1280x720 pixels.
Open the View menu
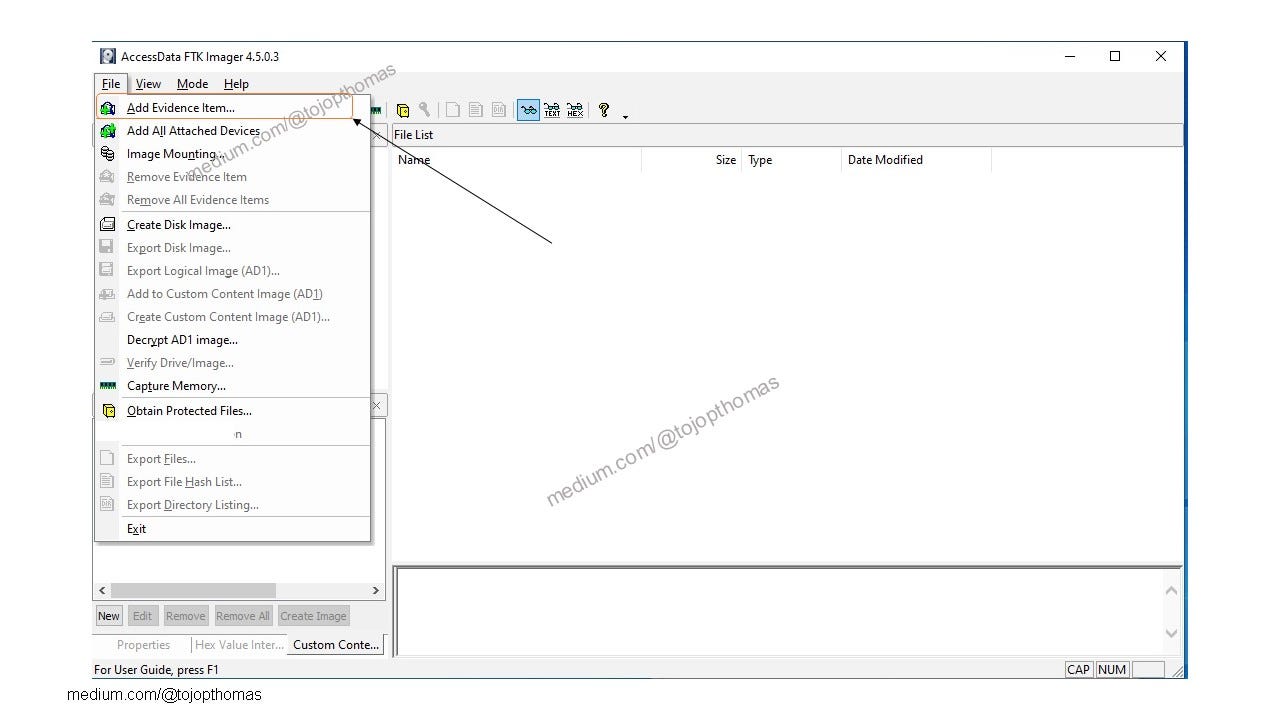(148, 84)
